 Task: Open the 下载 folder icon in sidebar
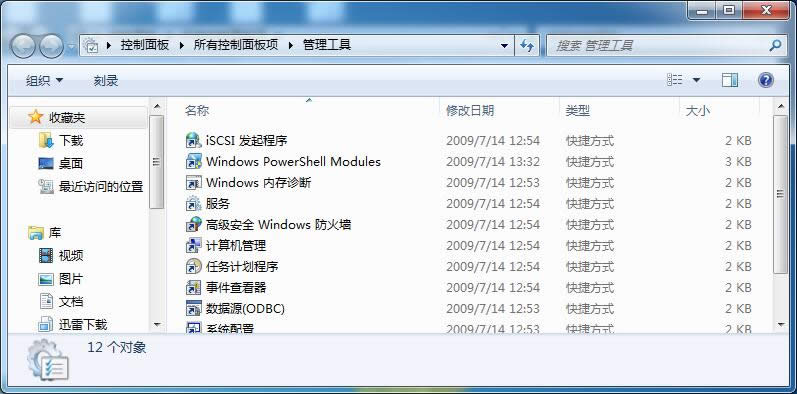click(46, 140)
